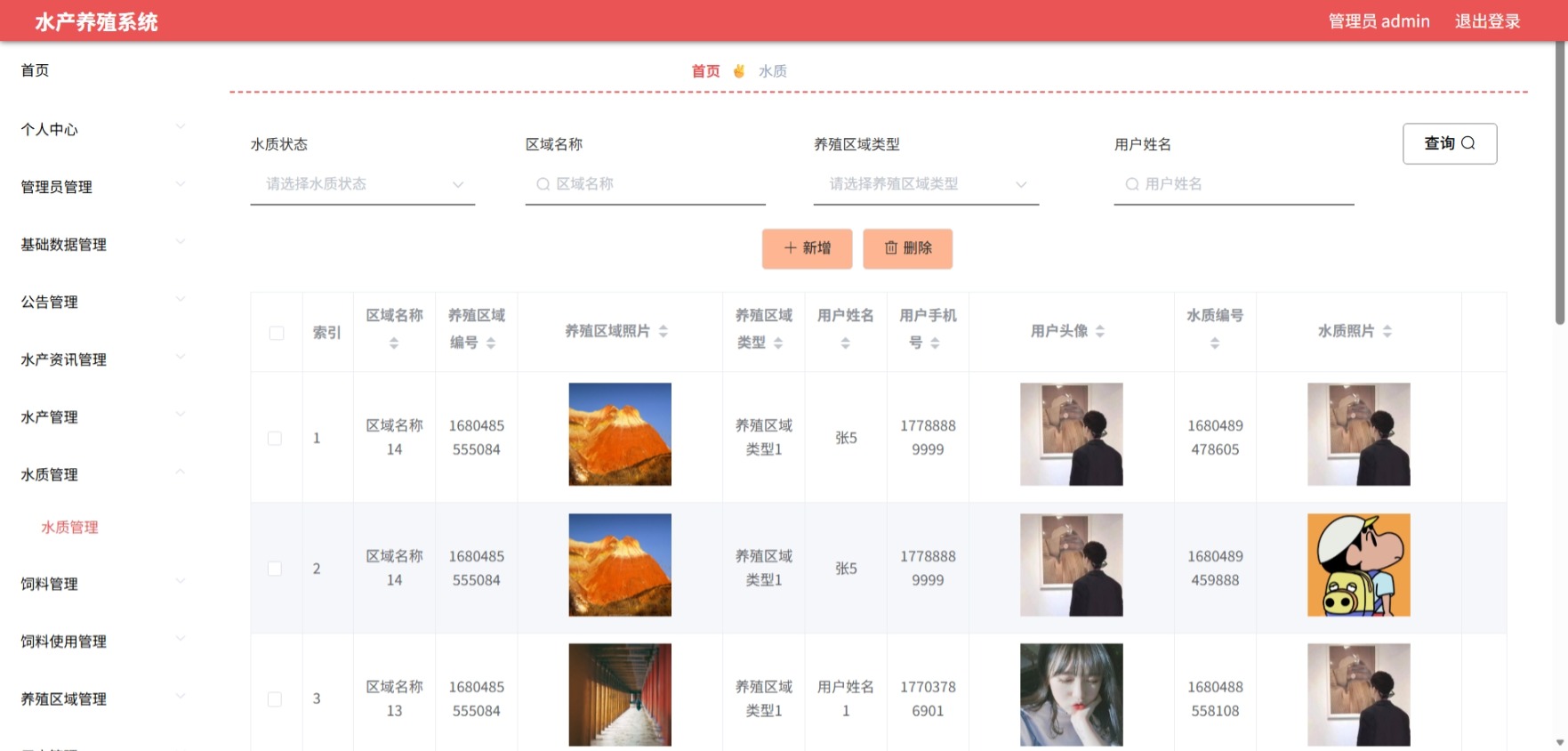Focus the 区域名称 input field
The image size is (1568, 751).
[646, 184]
